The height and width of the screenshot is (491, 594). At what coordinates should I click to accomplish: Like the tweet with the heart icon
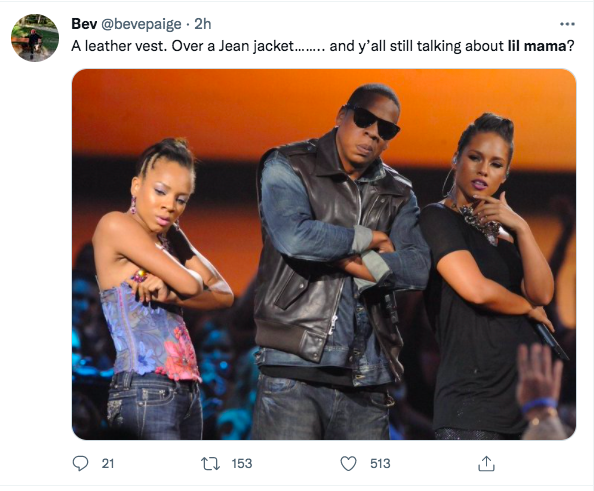click(348, 464)
